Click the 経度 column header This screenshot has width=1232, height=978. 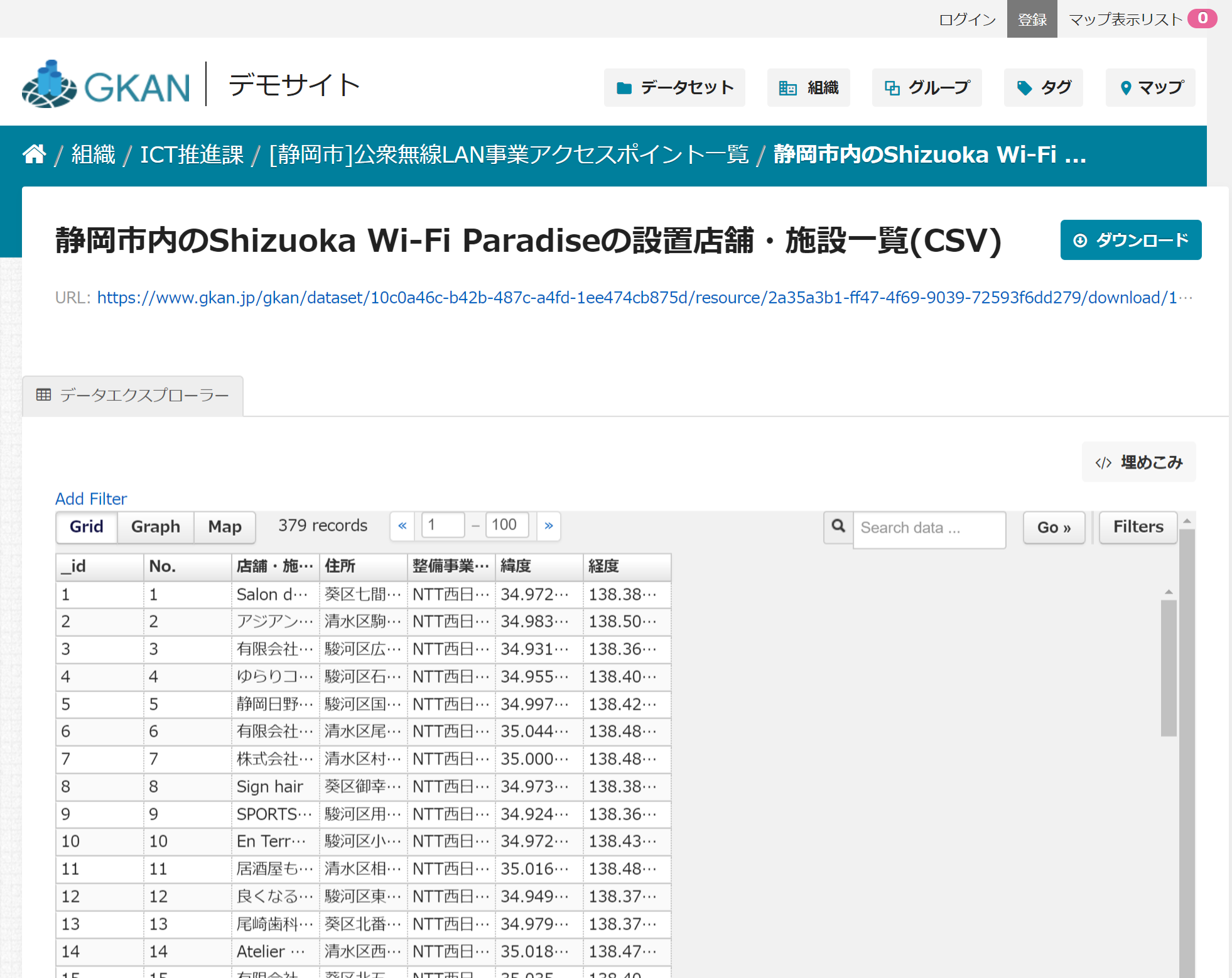(627, 567)
